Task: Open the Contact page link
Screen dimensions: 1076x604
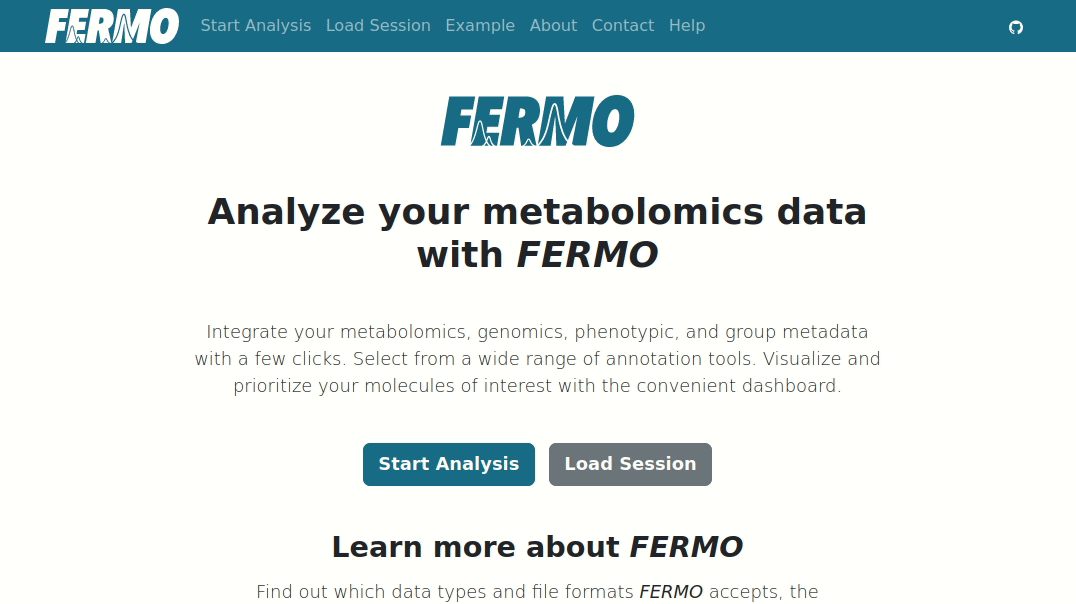Action: tap(622, 25)
